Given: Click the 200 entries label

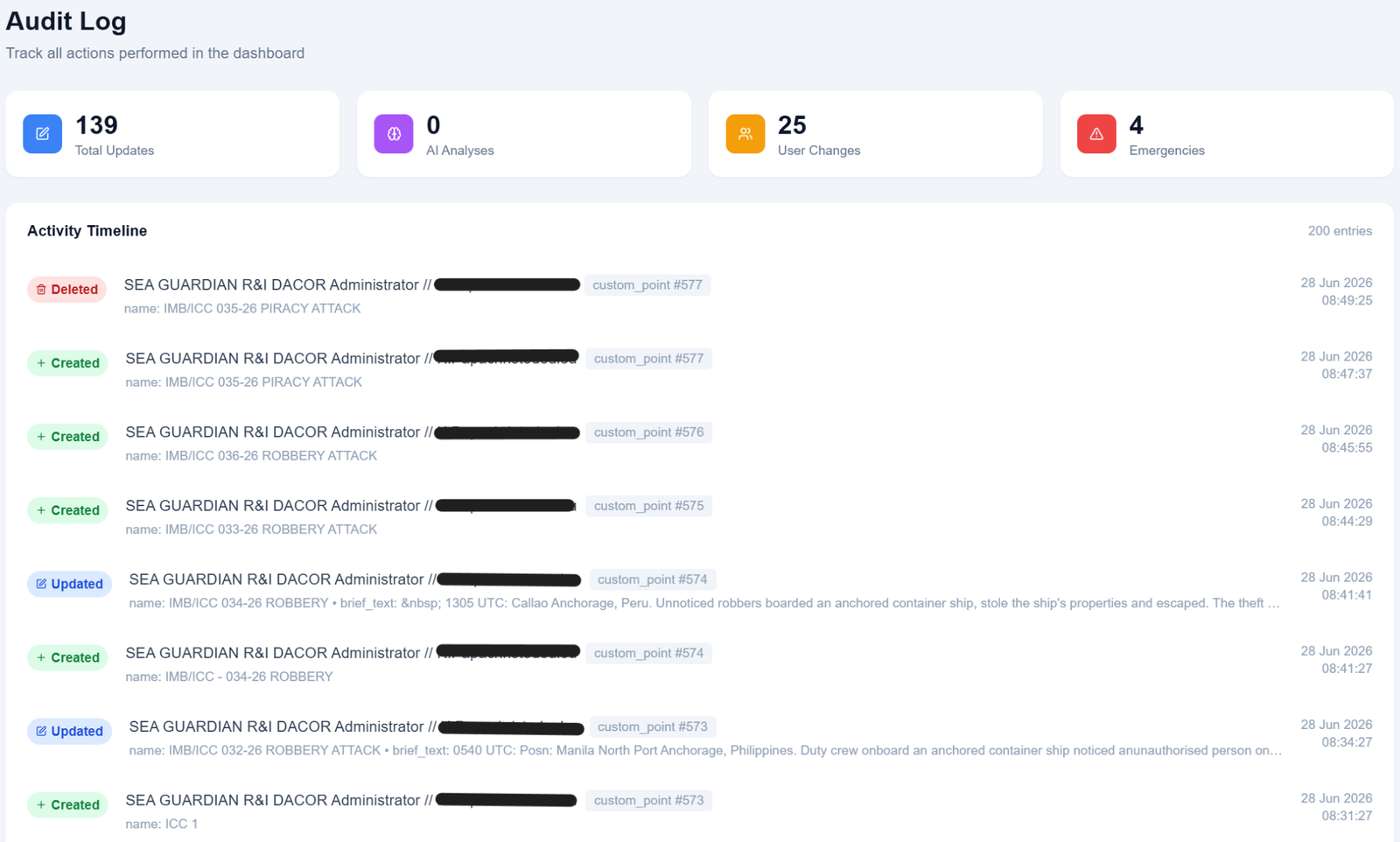Looking at the screenshot, I should 1340,231.
